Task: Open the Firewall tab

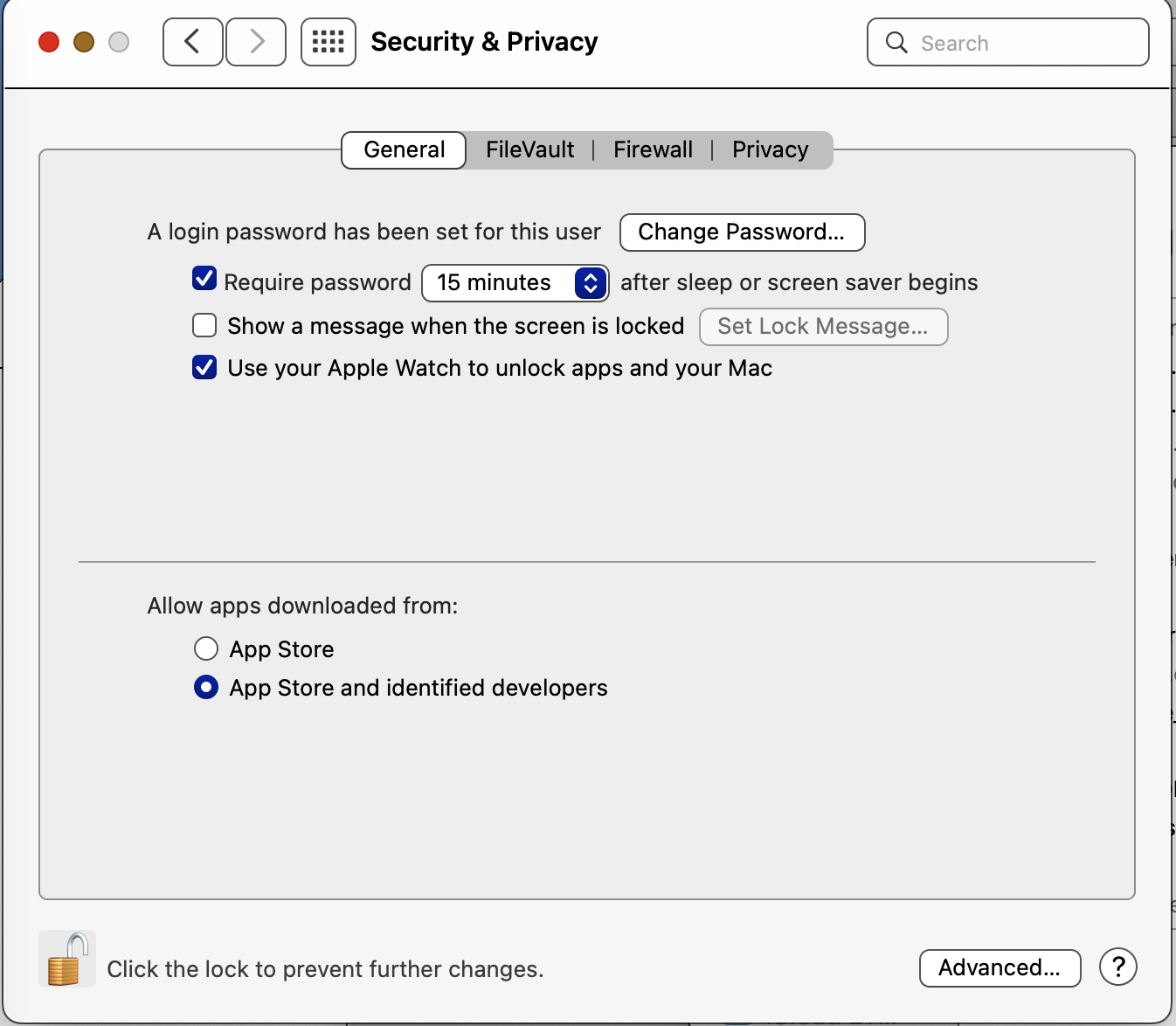Action: tap(653, 150)
